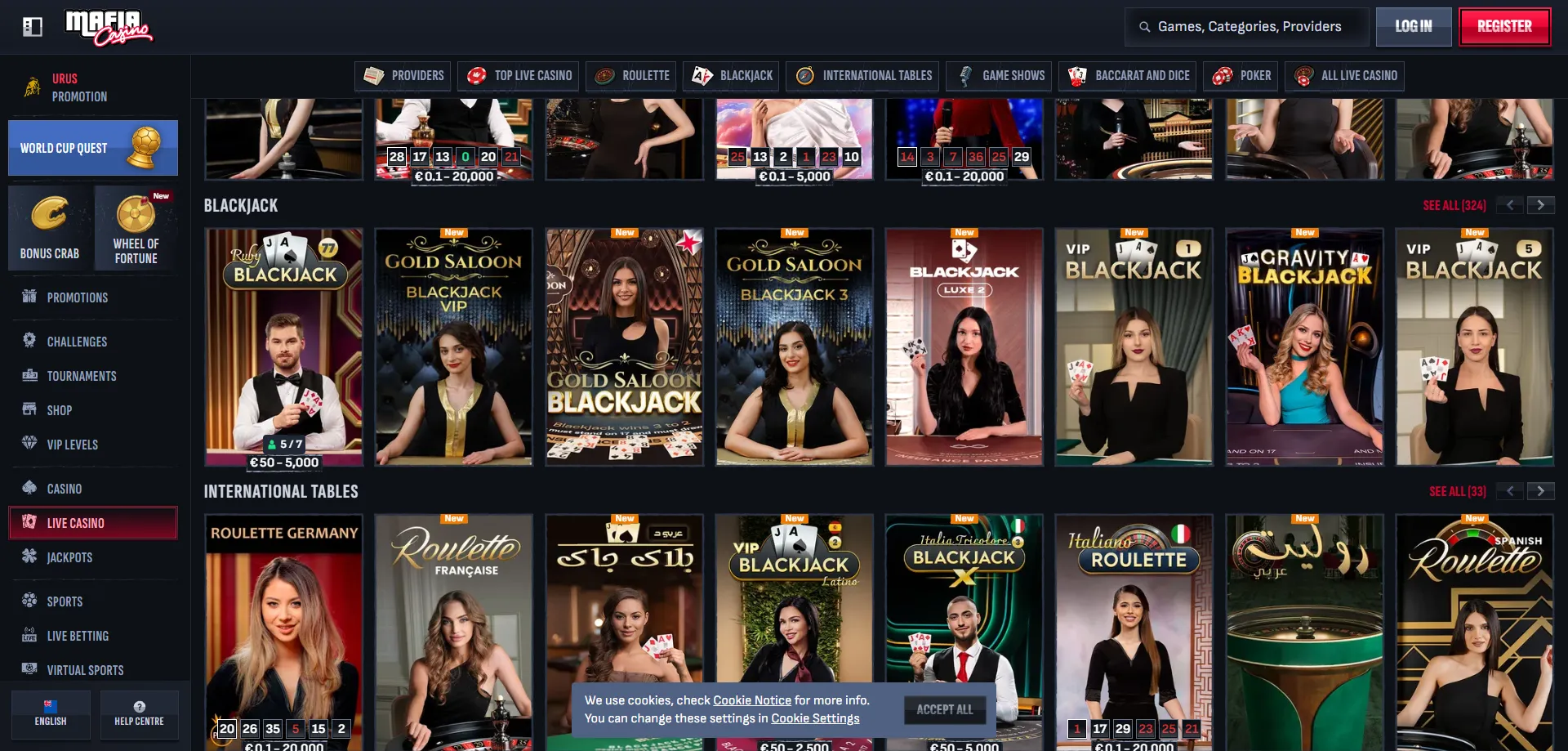
Task: Open Gold Saloon Blackjack VIP game
Action: coord(454,347)
